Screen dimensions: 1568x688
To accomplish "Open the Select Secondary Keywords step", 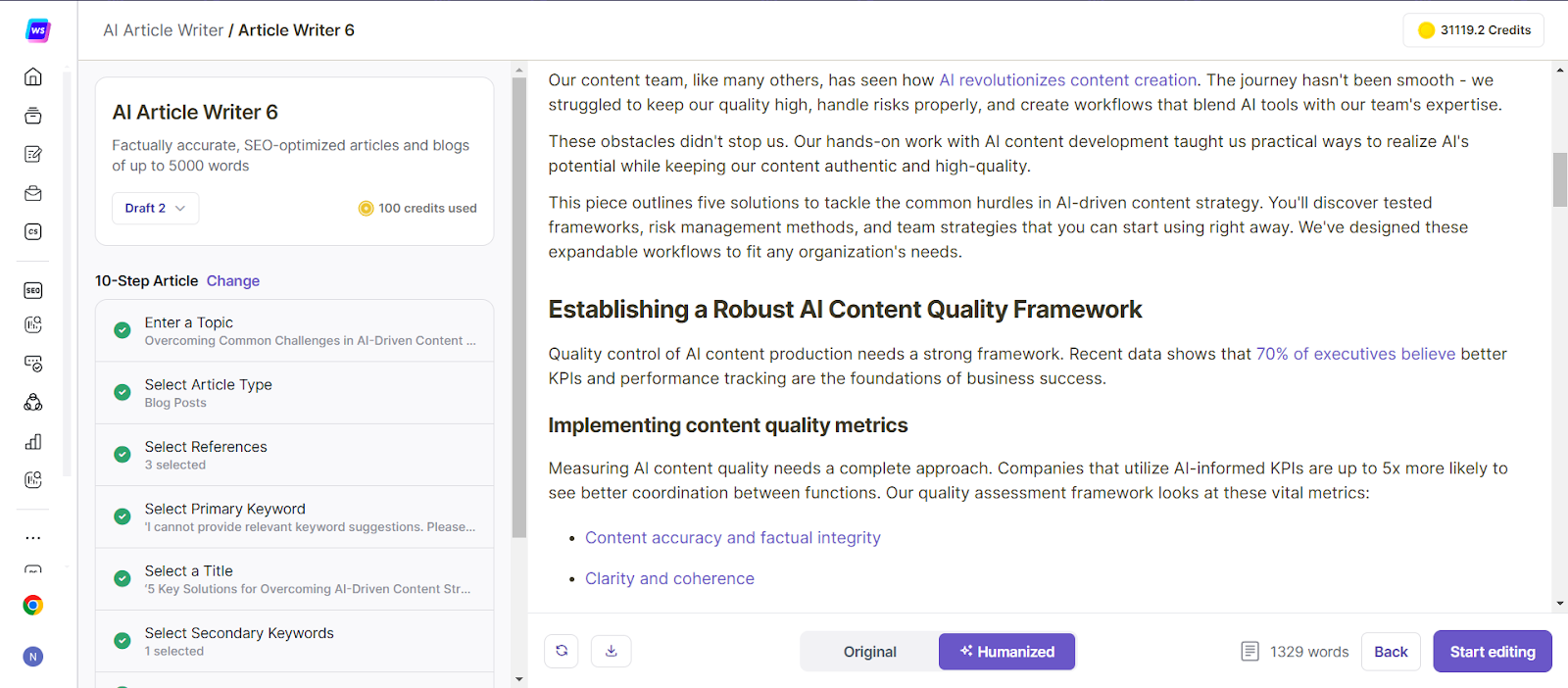I will tap(294, 641).
